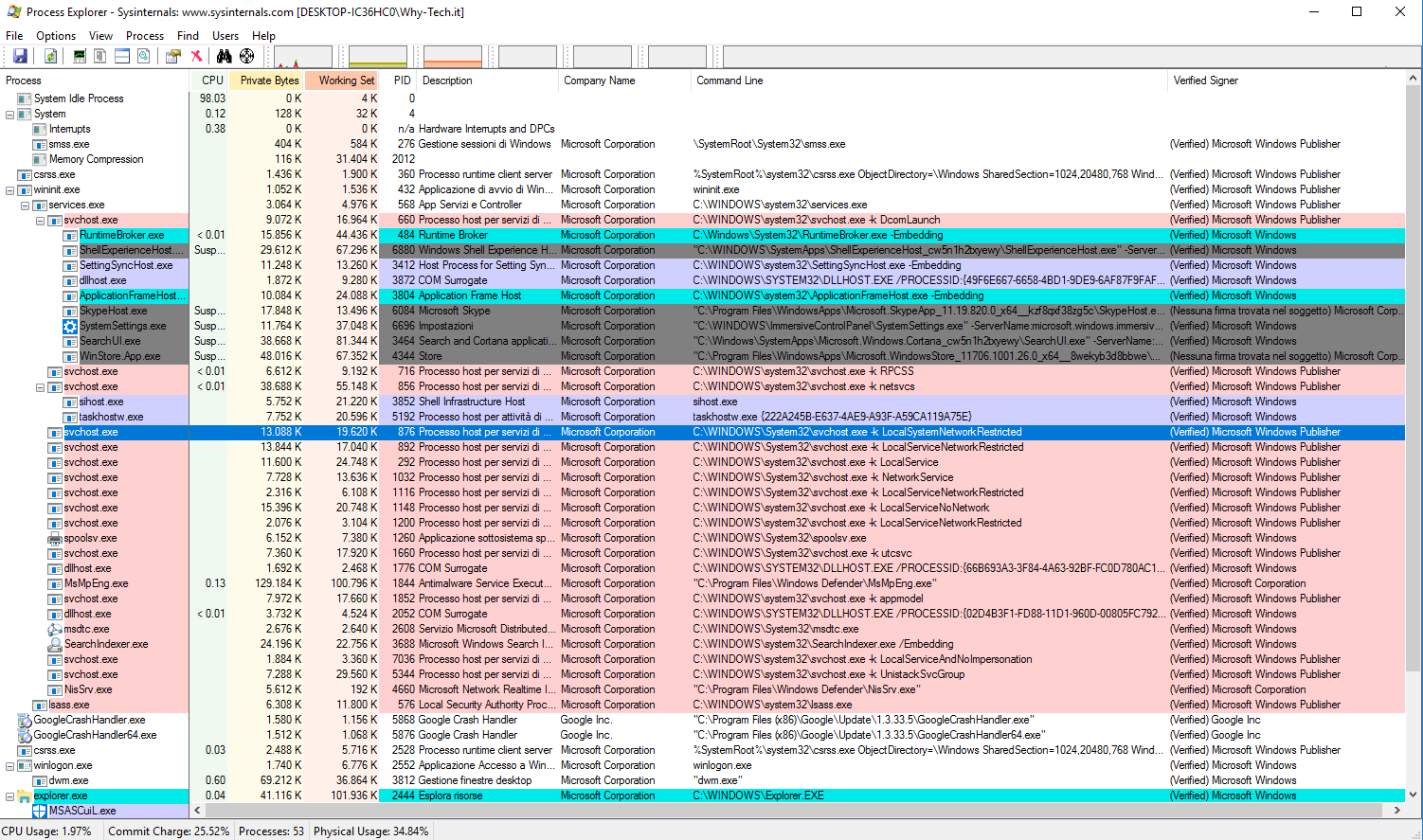Sort by the Working Set column header
The width and height of the screenshot is (1423, 840).
(x=342, y=80)
